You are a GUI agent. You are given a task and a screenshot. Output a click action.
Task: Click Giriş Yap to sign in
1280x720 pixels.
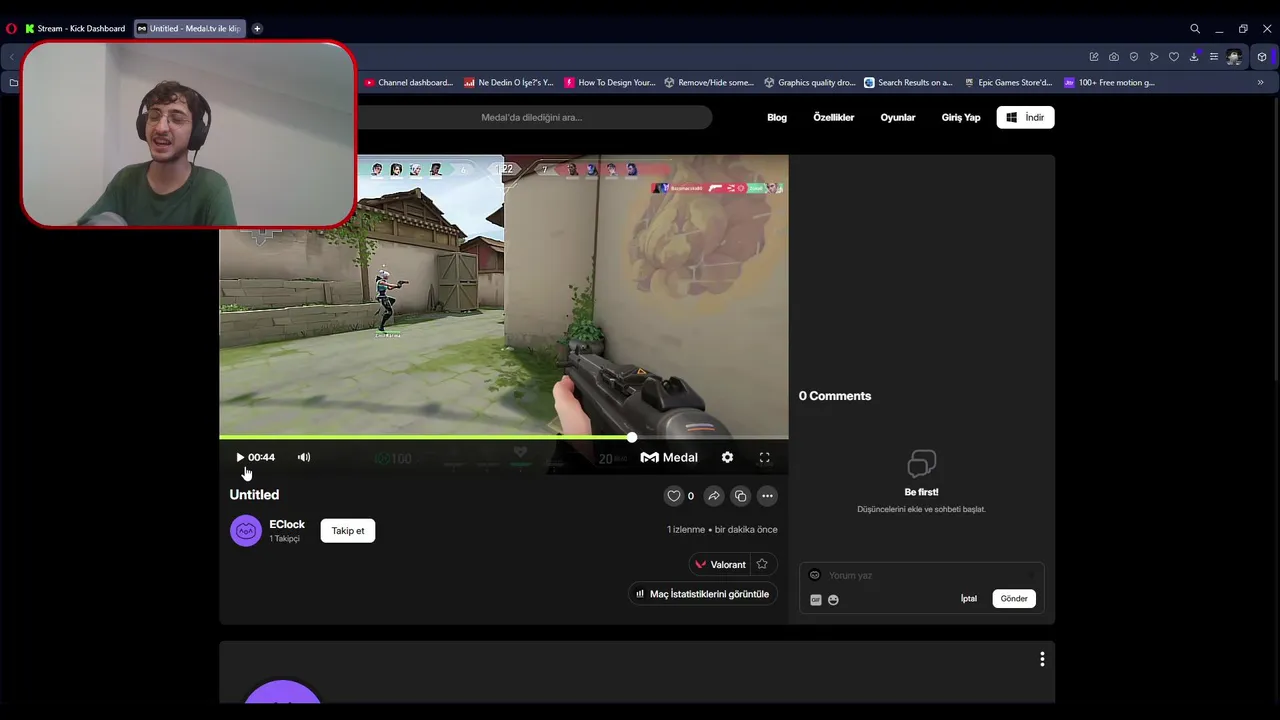coord(961,118)
